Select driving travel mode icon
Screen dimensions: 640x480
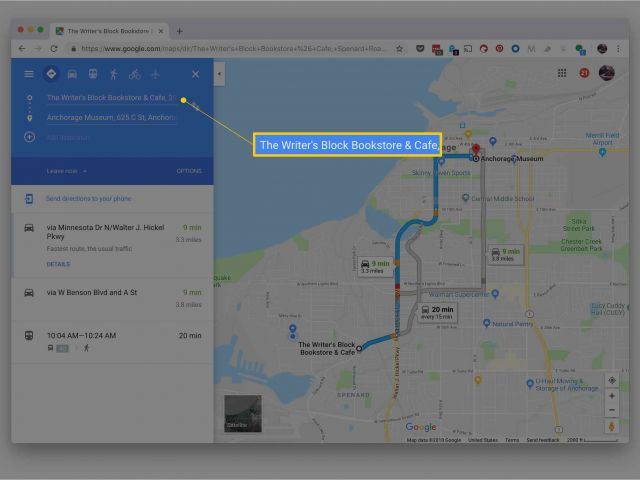point(72,74)
